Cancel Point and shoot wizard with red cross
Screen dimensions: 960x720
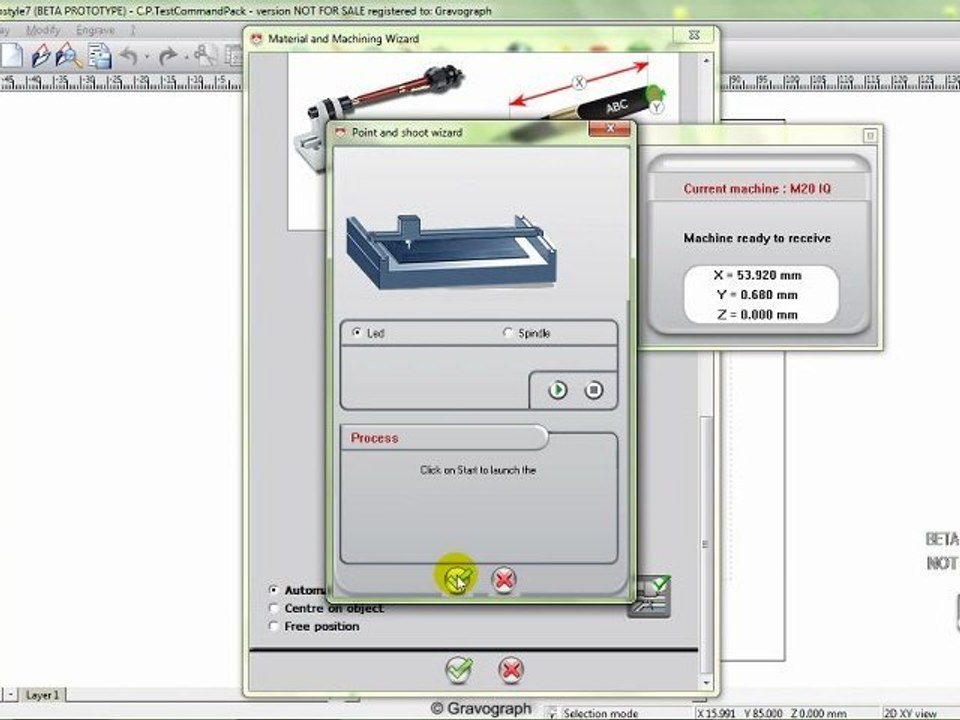pos(504,579)
